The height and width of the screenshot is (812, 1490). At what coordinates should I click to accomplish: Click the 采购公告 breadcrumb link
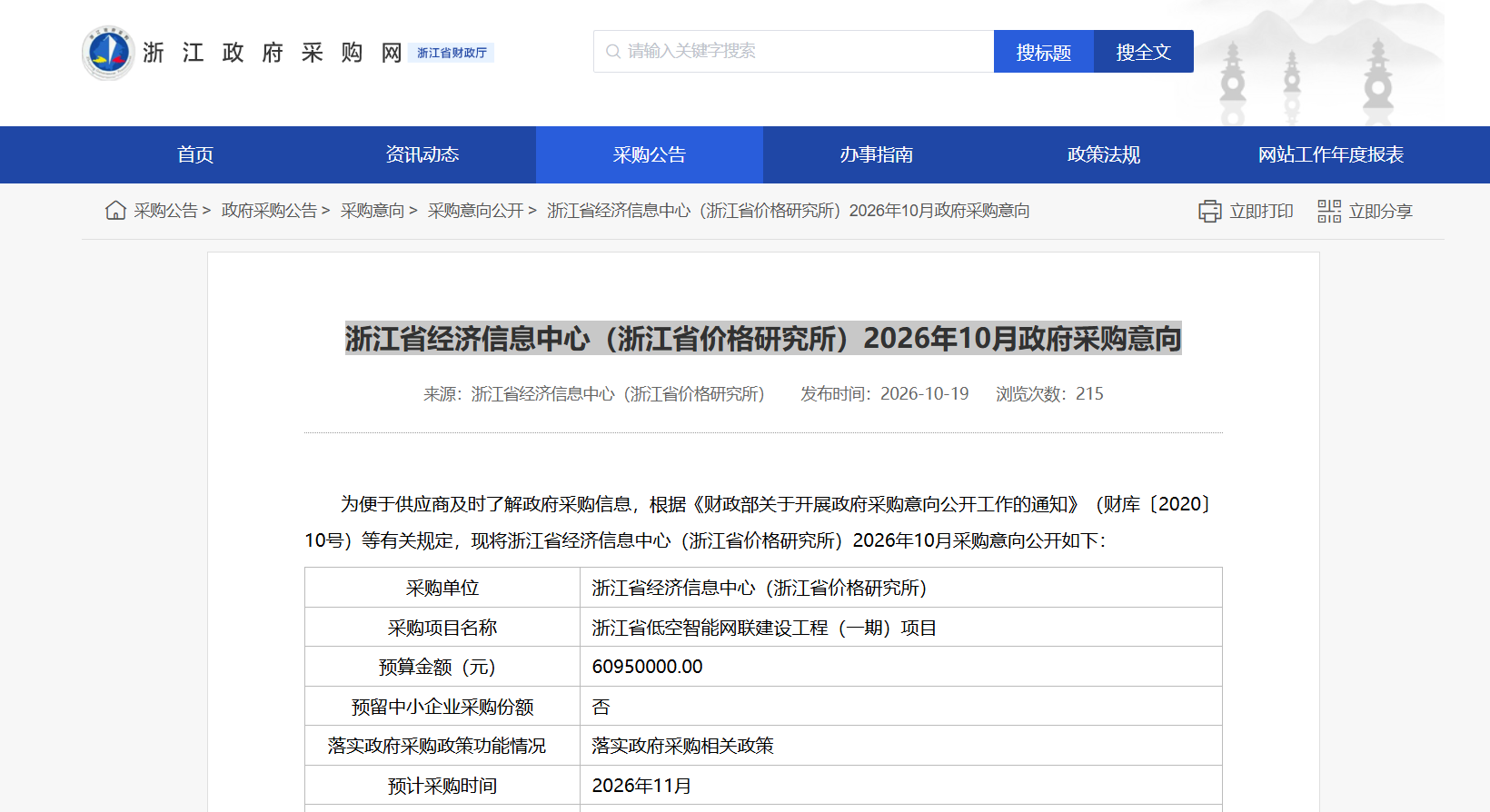(166, 211)
